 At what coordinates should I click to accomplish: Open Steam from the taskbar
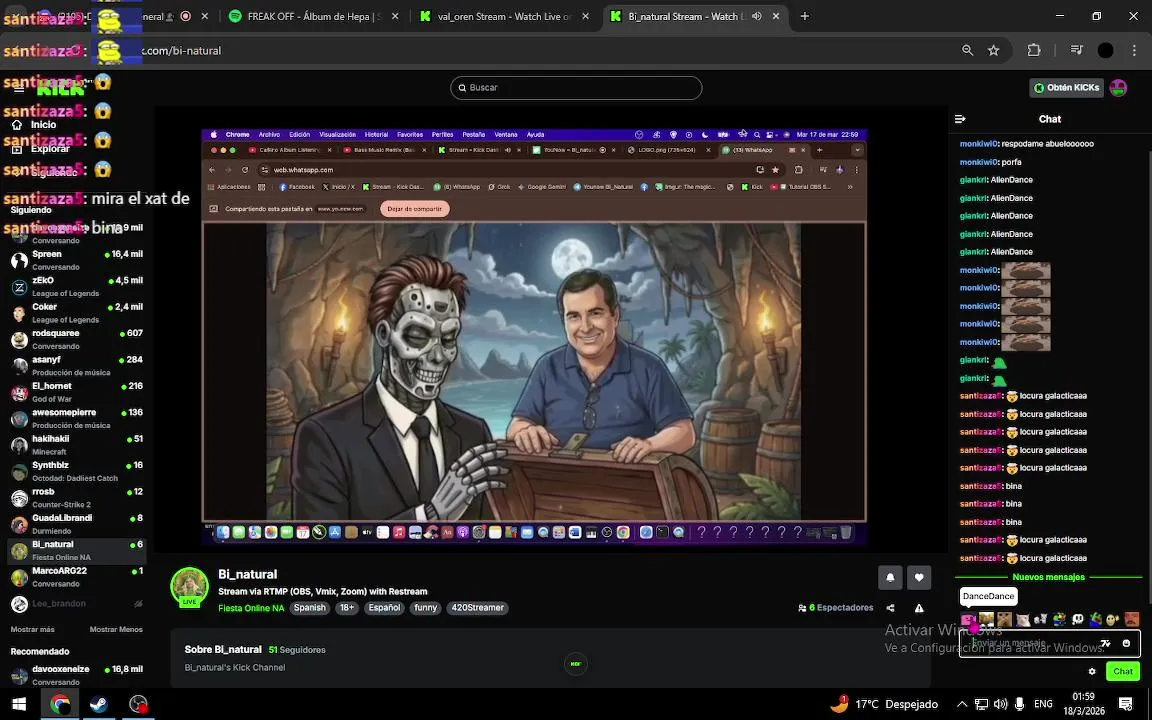tap(98, 704)
